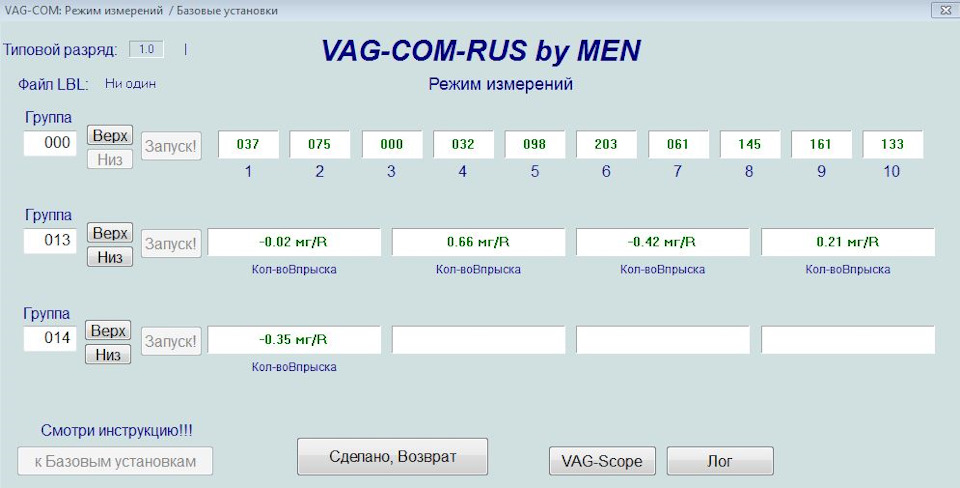Click Низ button for group 013

click(x=110, y=257)
